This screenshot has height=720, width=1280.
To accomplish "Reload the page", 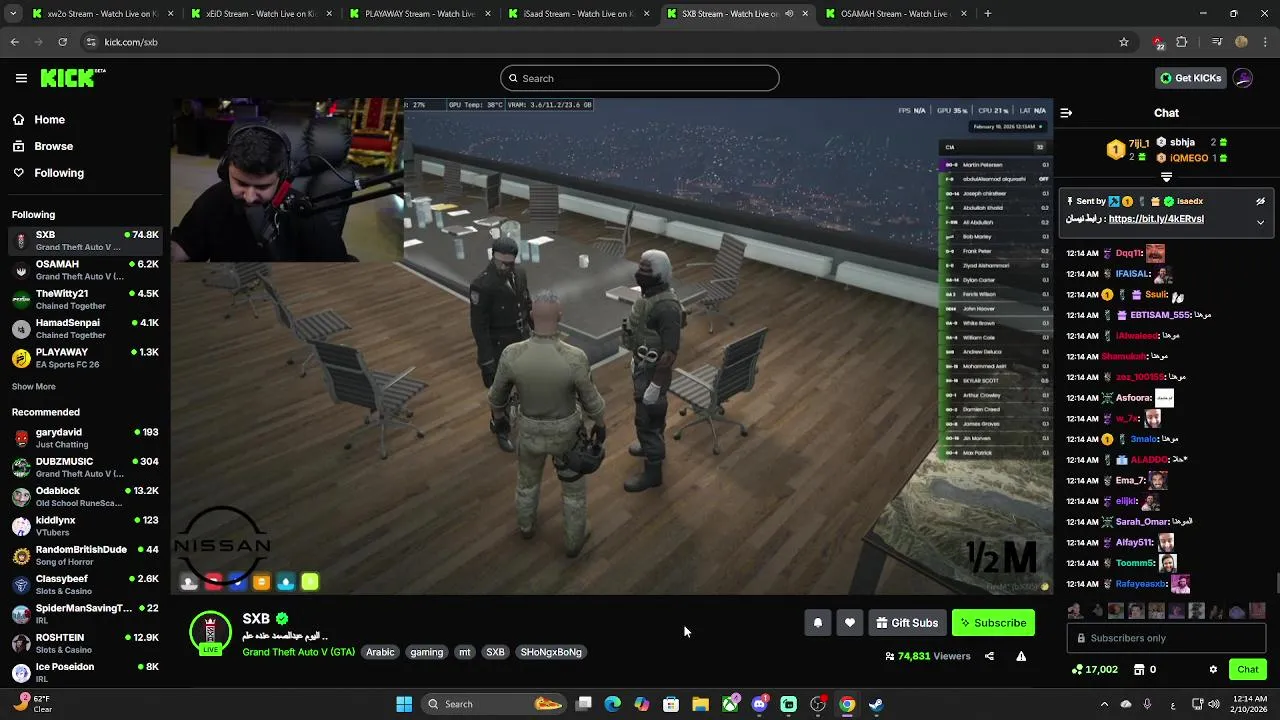I will (62, 42).
